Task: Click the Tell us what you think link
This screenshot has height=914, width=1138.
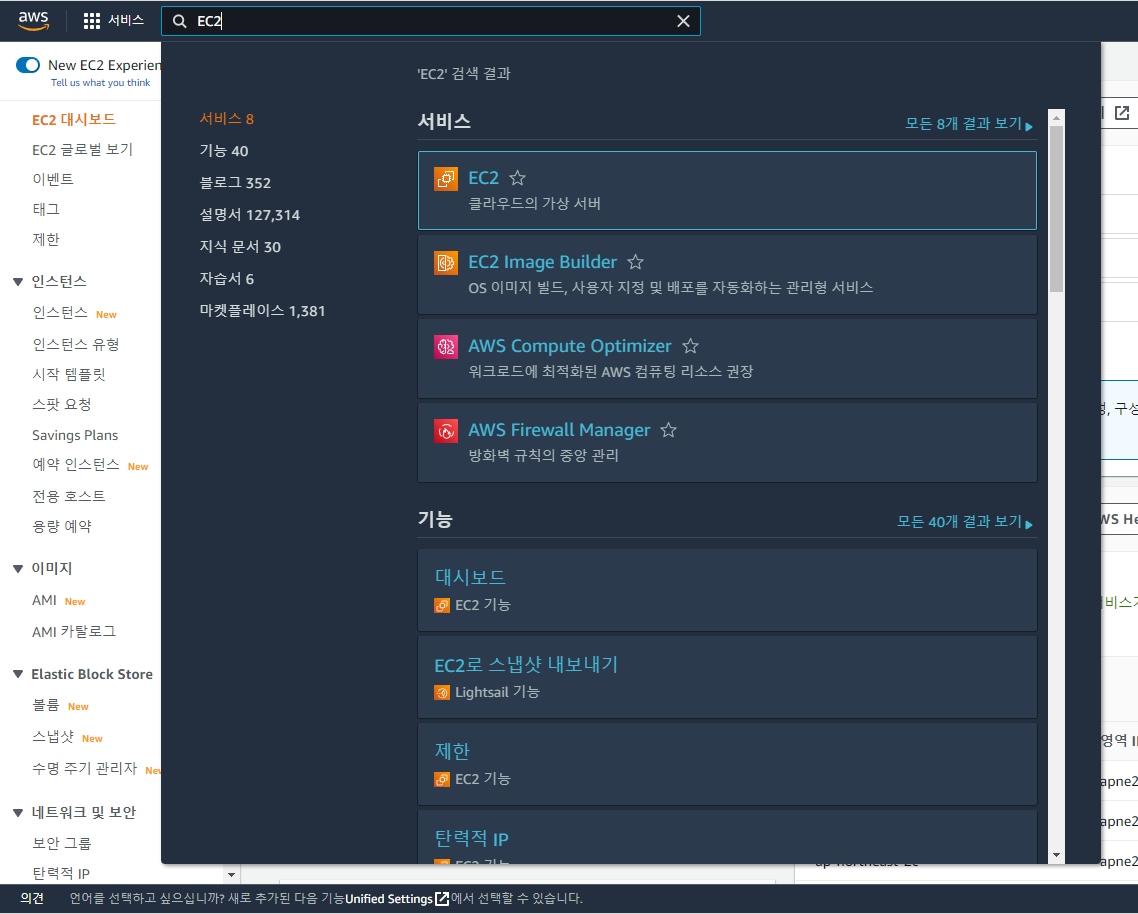Action: (100, 83)
